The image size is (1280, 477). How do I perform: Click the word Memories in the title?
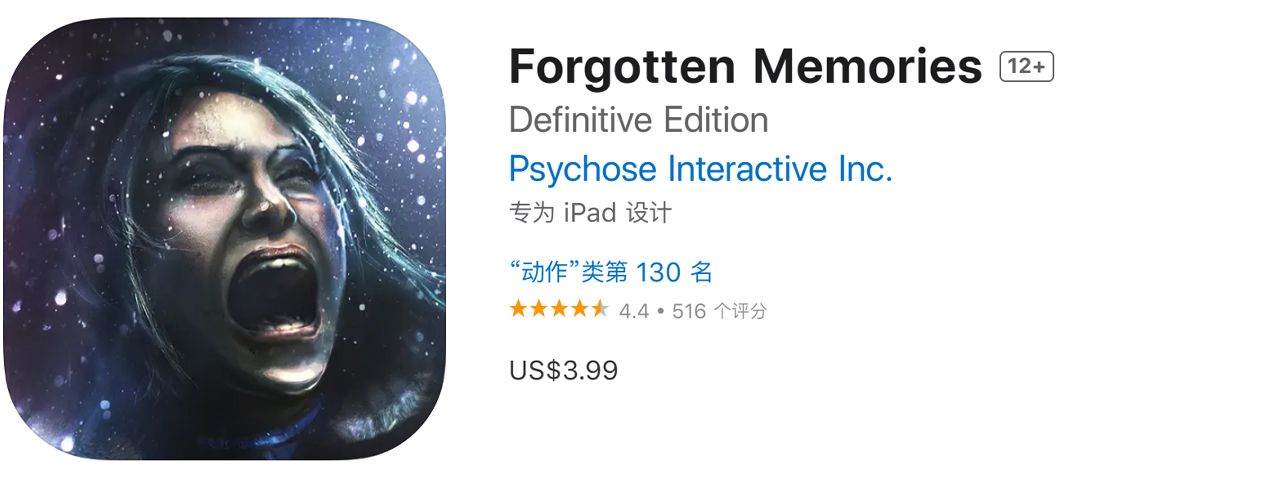tap(868, 67)
